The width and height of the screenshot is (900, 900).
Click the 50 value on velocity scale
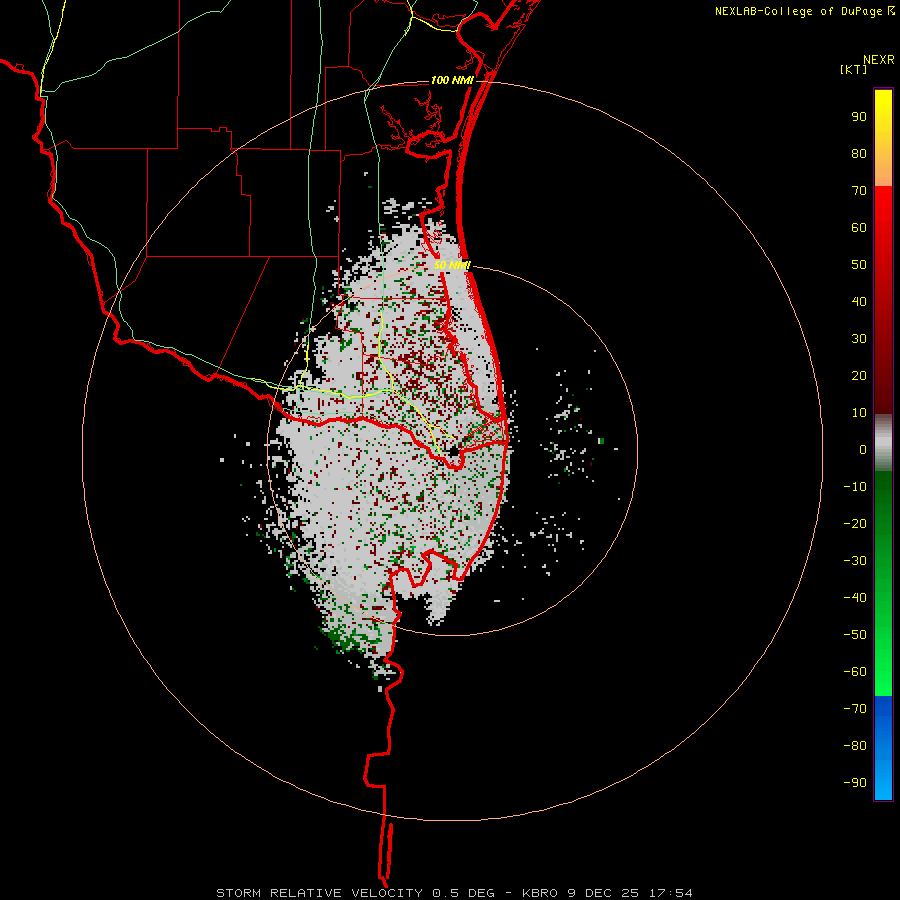(x=859, y=265)
